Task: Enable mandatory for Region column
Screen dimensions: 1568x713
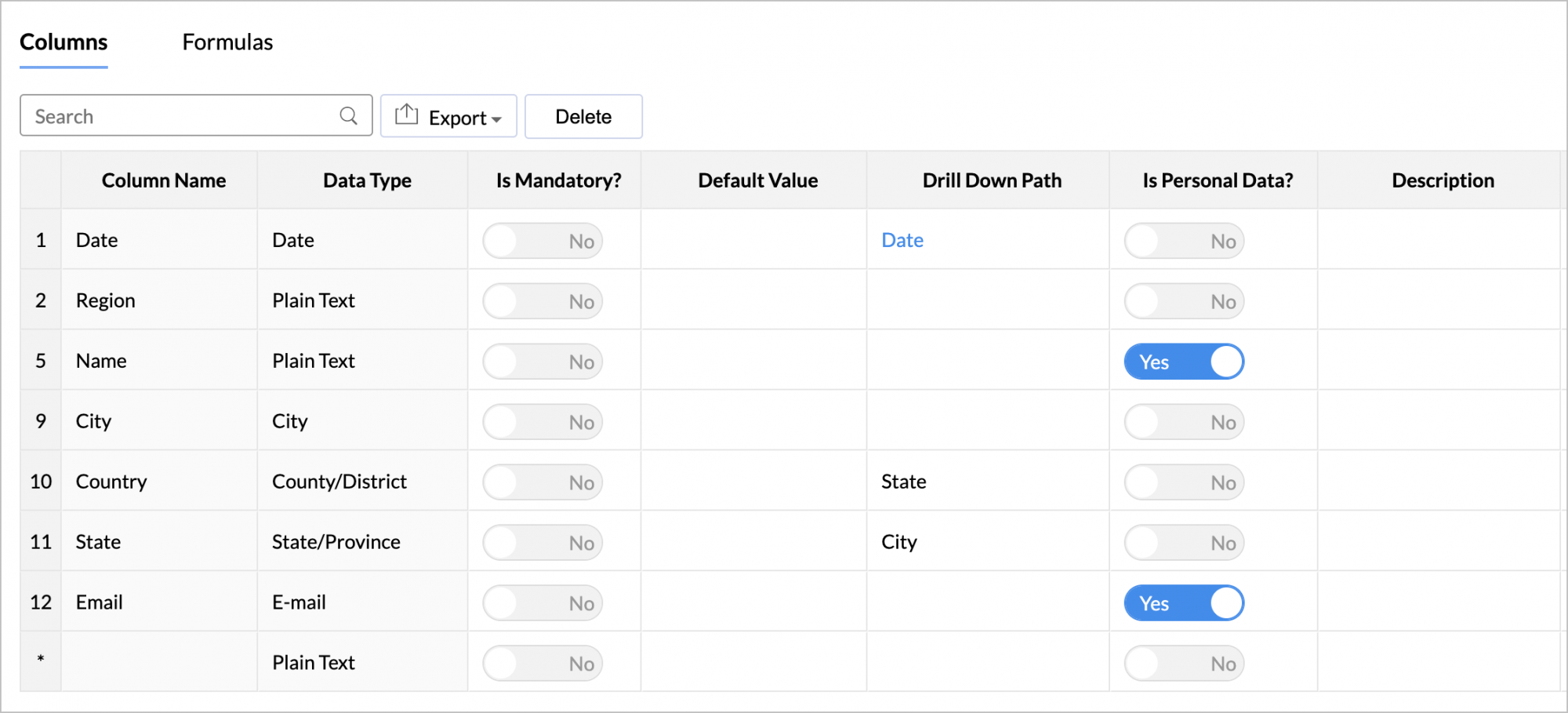Action: pyautogui.click(x=543, y=301)
